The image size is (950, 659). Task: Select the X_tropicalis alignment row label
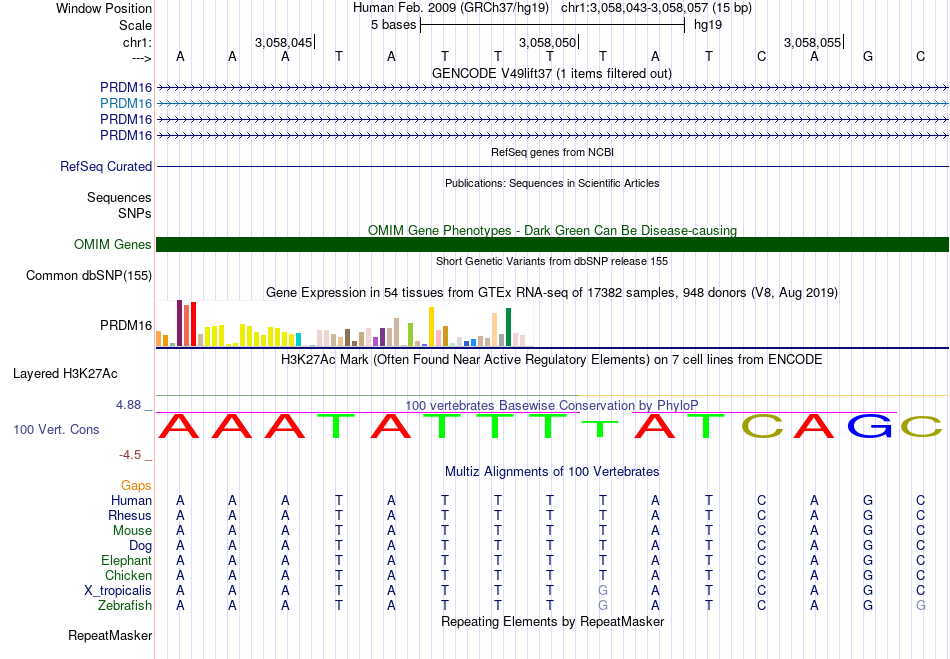point(118,591)
